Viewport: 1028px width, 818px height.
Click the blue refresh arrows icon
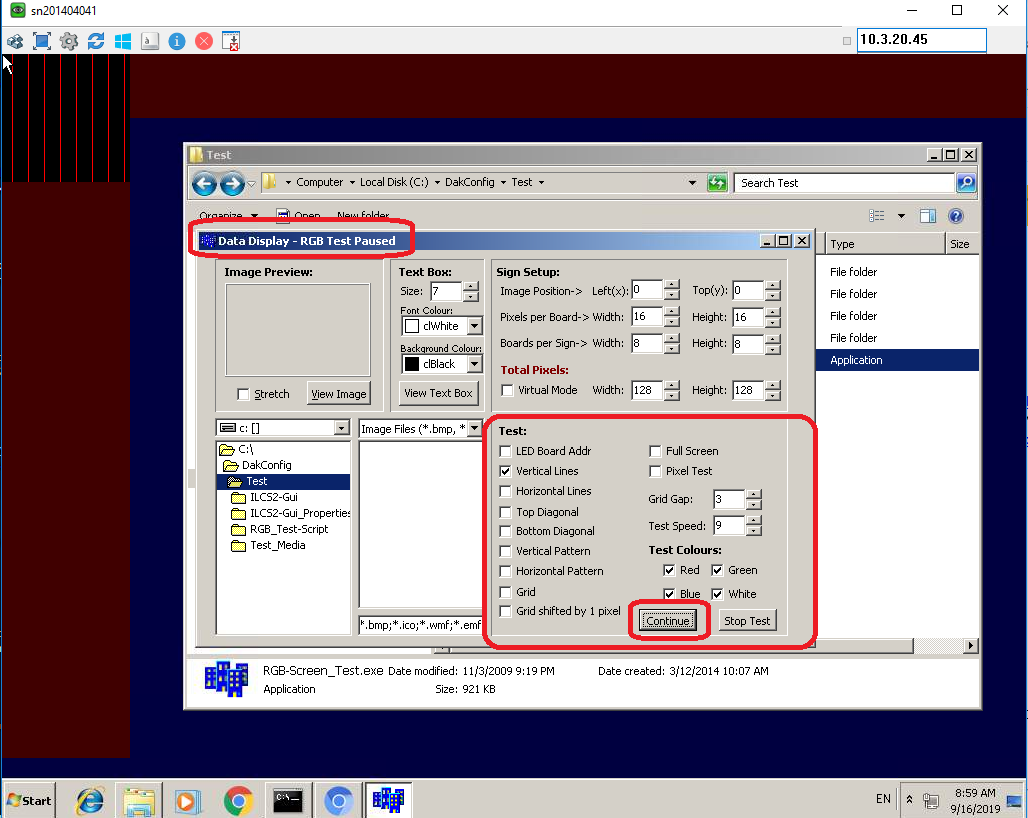(x=96, y=41)
